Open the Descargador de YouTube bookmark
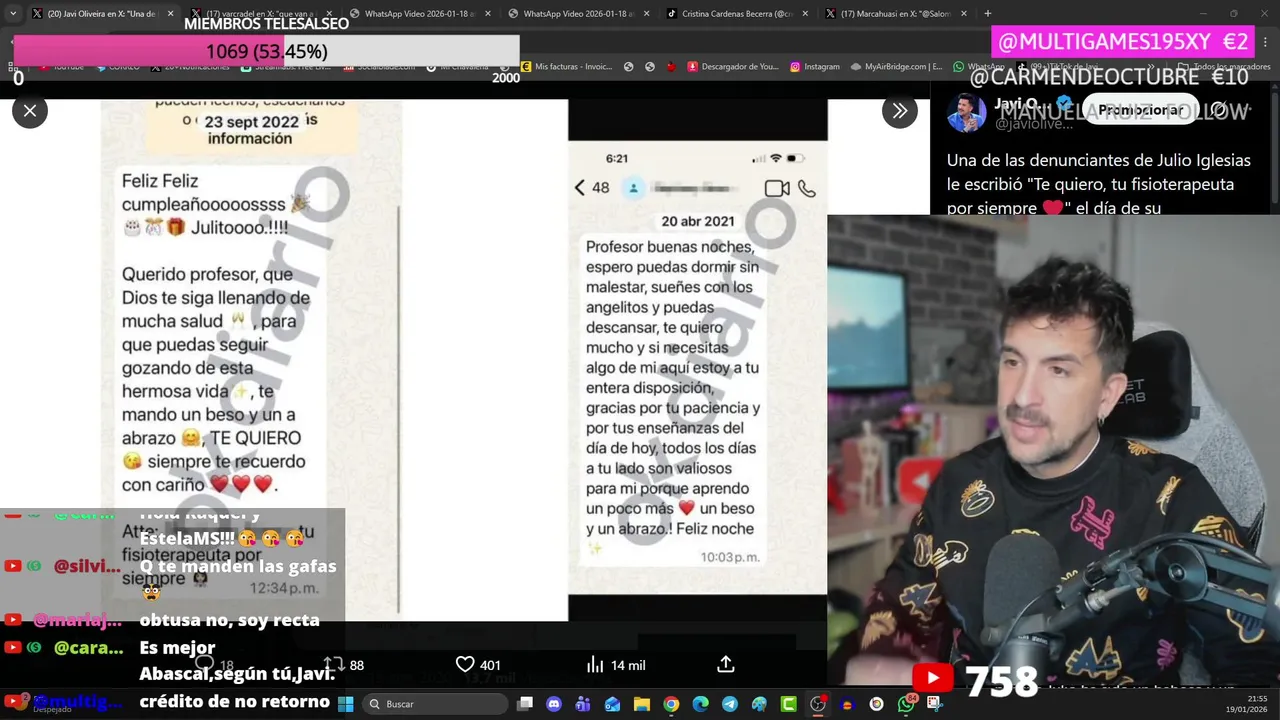 coord(732,67)
